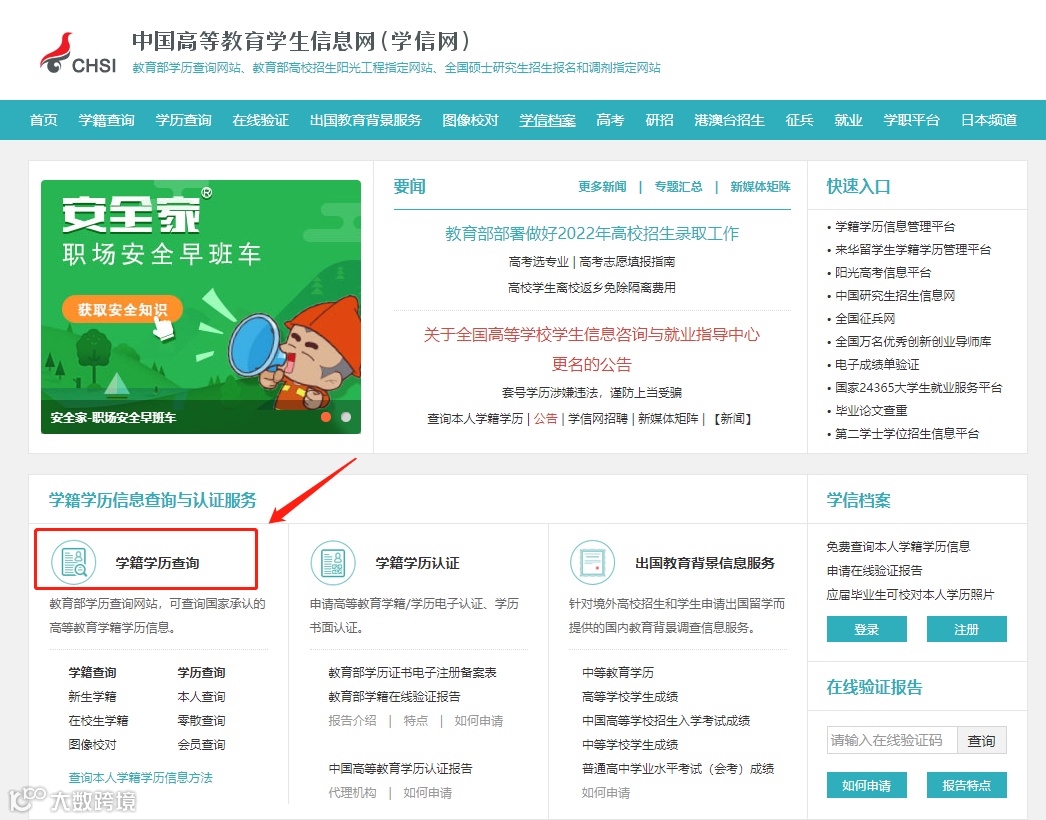Open headline 教育部部署做好2022年高校招生录取工作
This screenshot has height=820, width=1046.
coord(592,234)
